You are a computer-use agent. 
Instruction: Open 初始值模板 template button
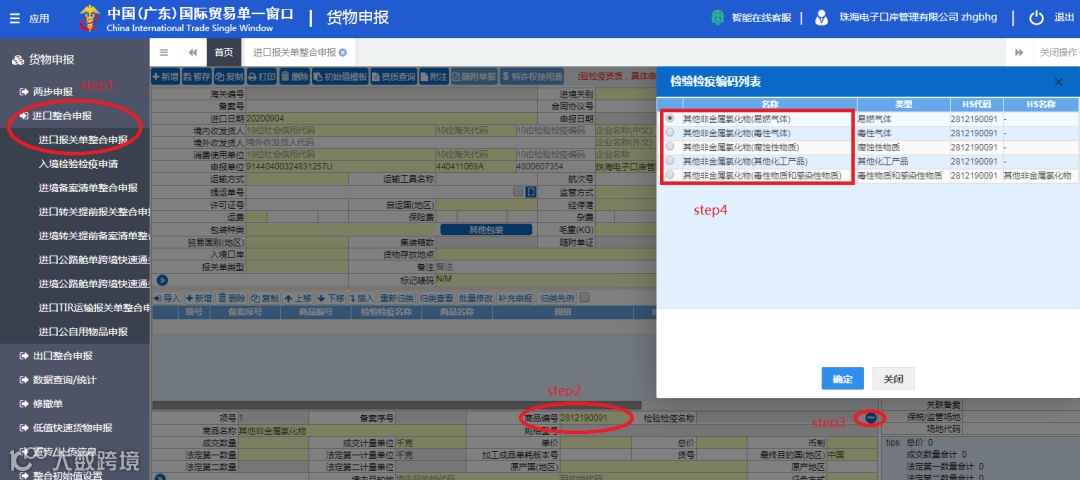[340, 77]
